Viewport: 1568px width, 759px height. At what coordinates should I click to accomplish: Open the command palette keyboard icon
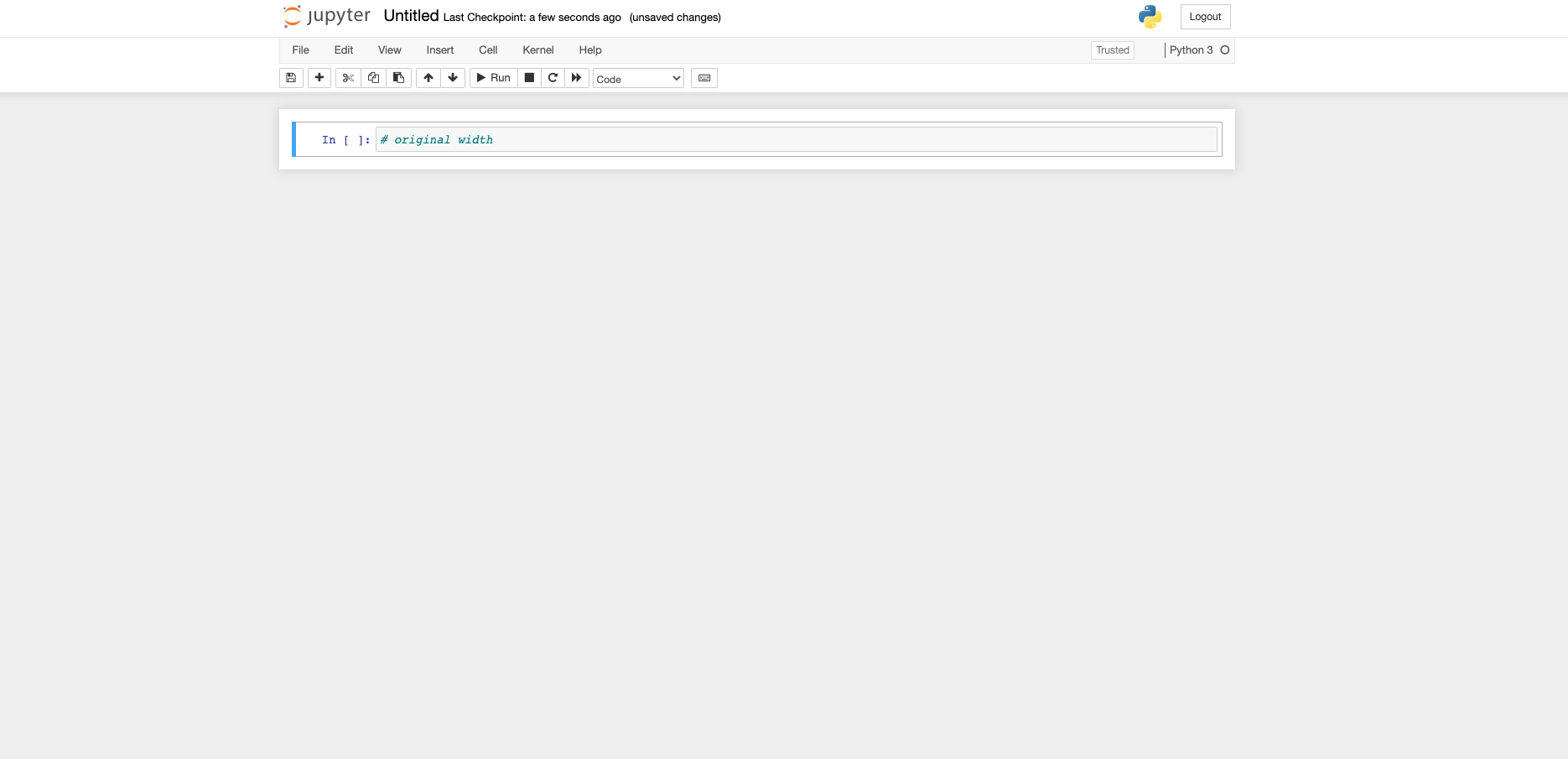click(x=704, y=77)
